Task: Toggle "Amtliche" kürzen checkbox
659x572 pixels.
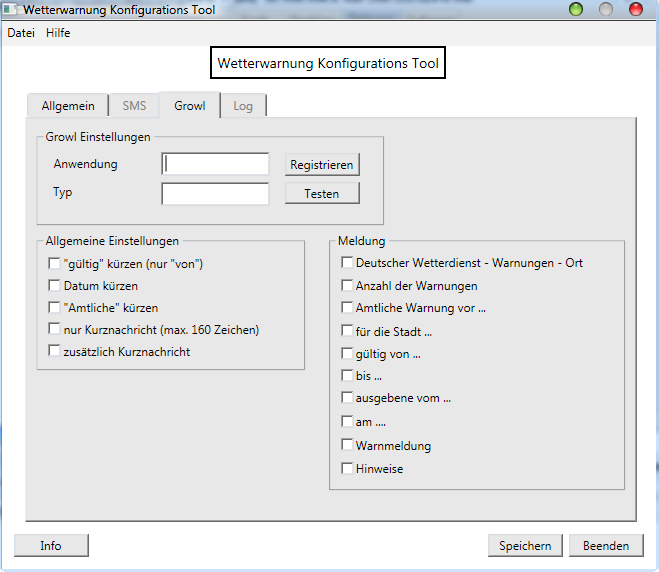Action: [54, 308]
